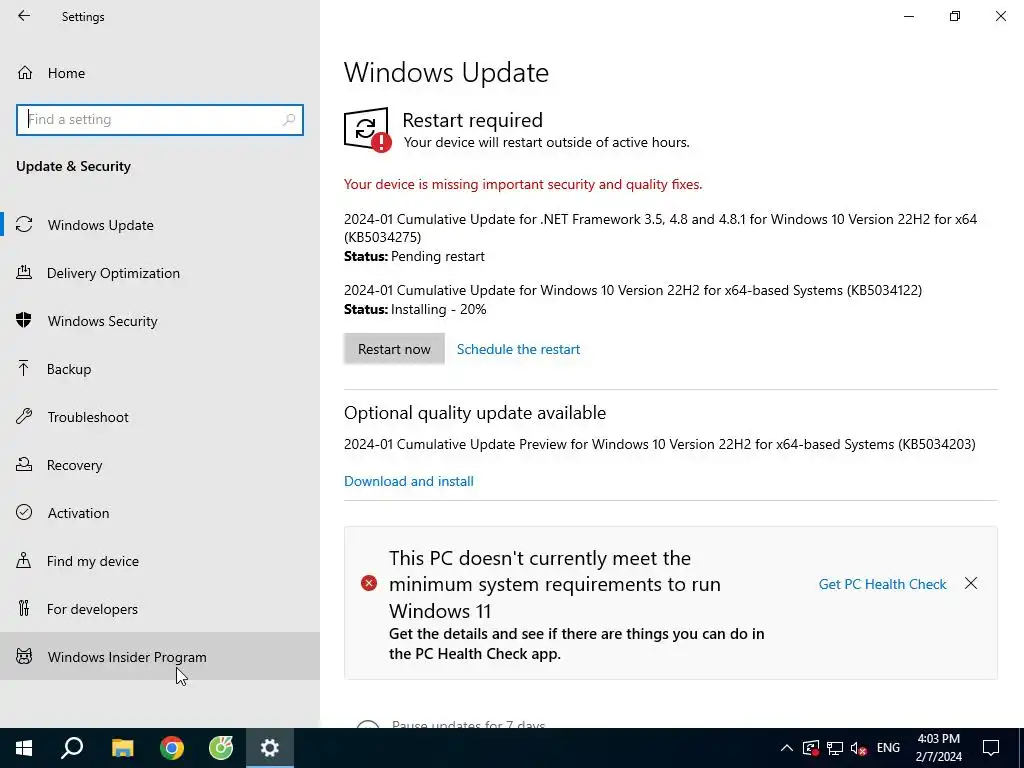The height and width of the screenshot is (768, 1024).
Task: Open the Get PC Health Check link
Action: pos(882,584)
